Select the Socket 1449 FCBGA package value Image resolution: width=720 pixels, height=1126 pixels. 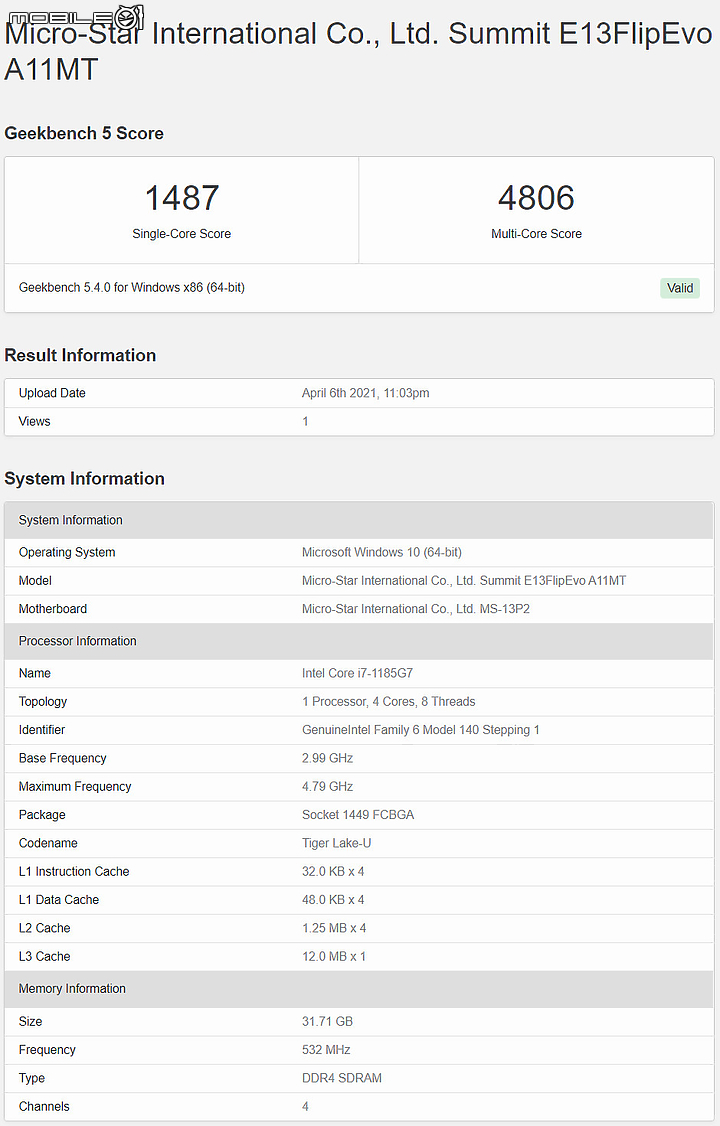(x=358, y=814)
